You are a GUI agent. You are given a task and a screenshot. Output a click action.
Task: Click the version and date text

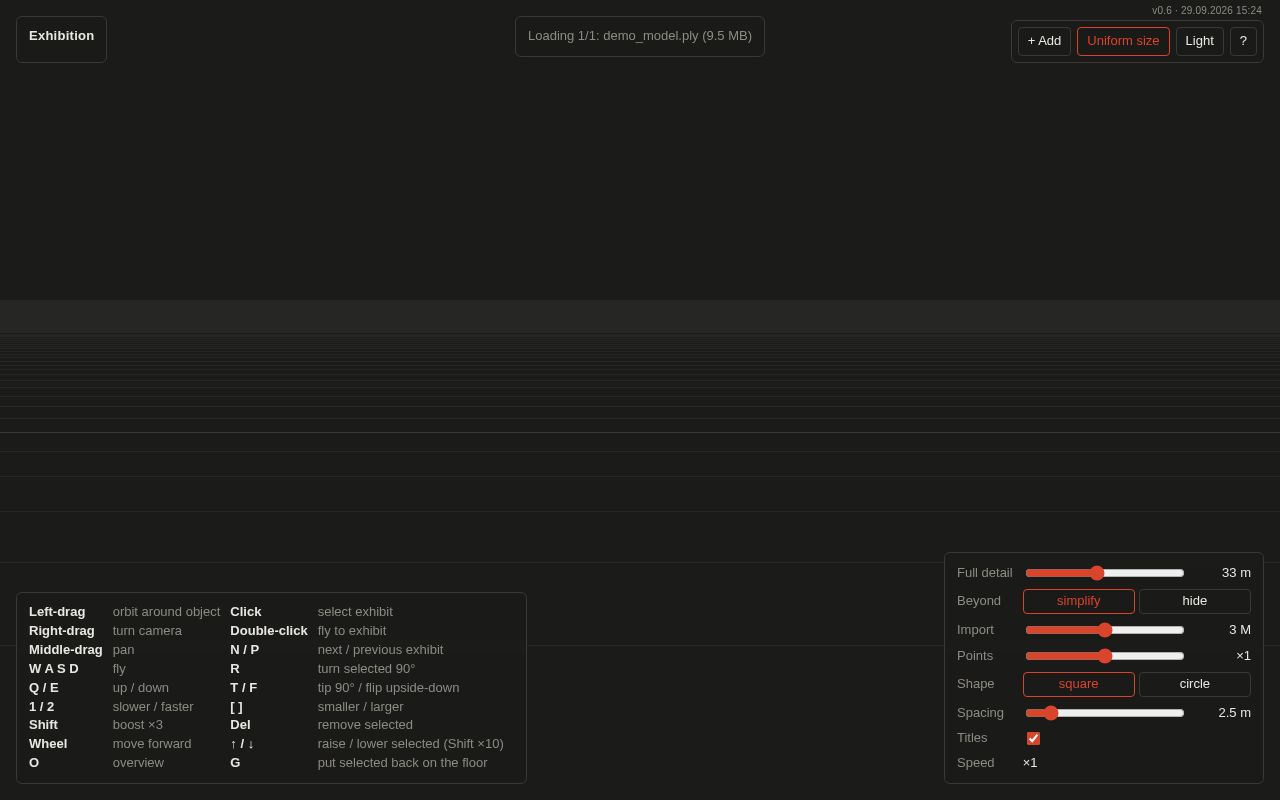coord(1207,10)
